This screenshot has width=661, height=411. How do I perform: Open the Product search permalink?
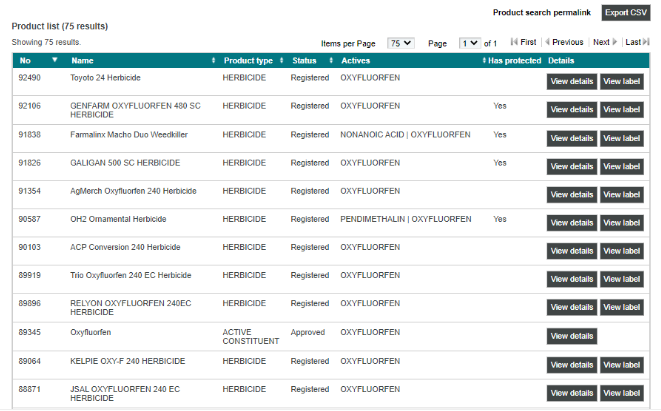(x=542, y=13)
